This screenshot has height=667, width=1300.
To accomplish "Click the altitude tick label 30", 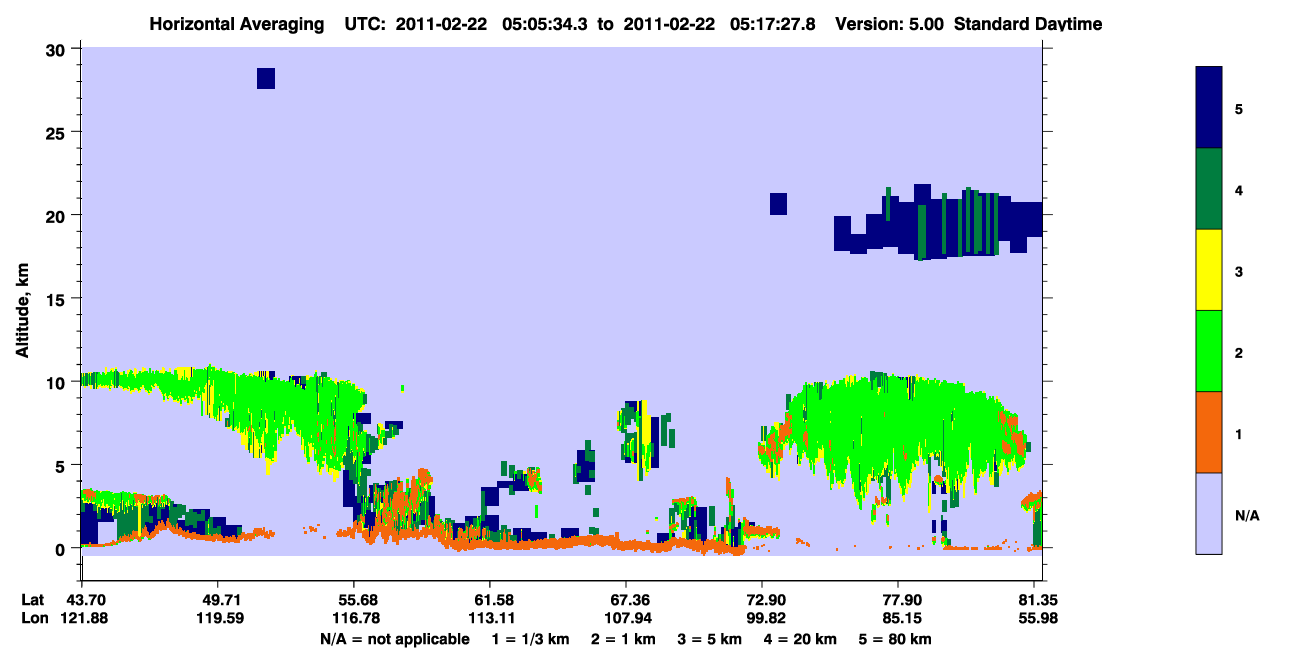I will point(58,49).
